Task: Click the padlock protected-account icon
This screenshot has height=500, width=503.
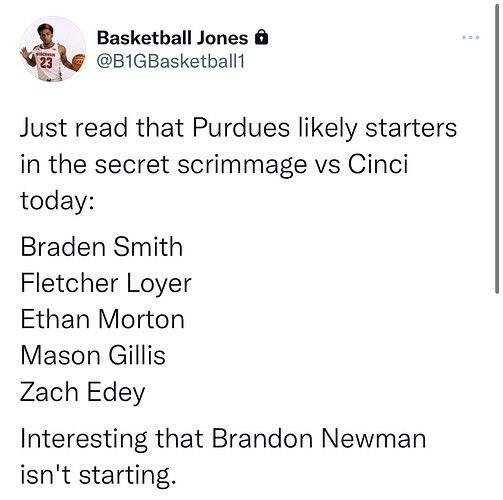Action: (261, 37)
